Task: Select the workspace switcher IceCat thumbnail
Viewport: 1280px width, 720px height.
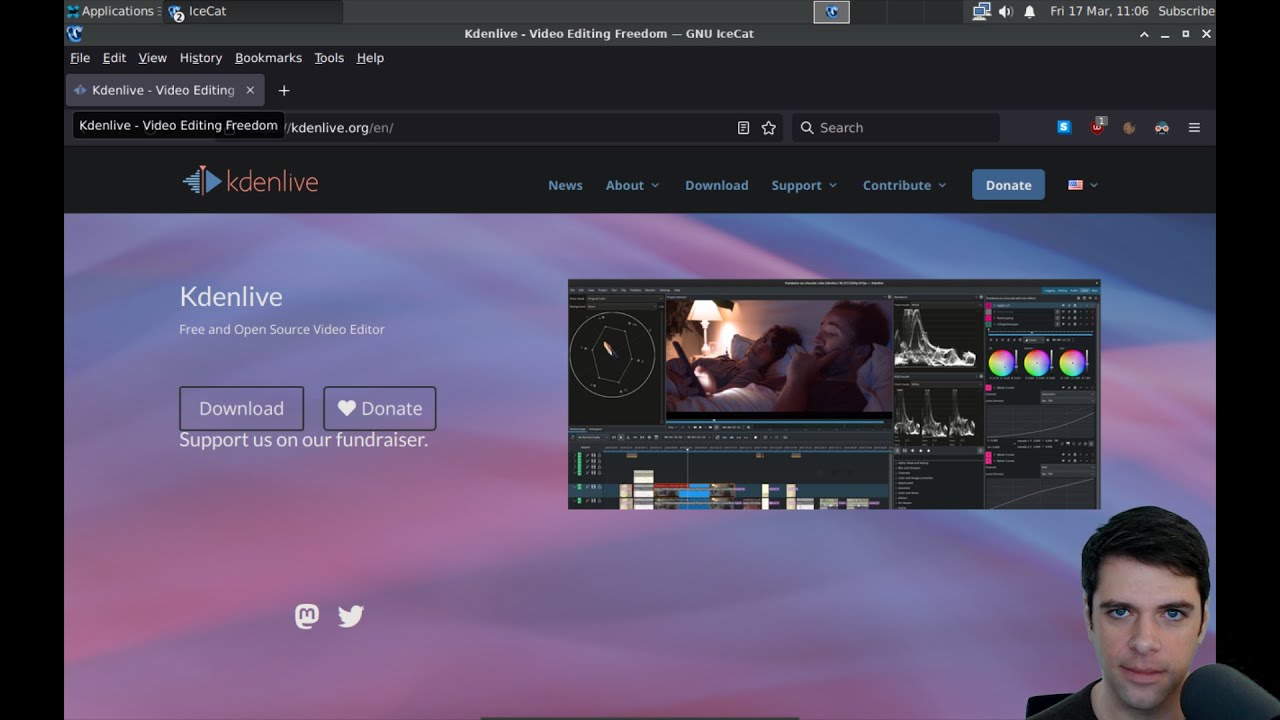Action: (x=832, y=12)
